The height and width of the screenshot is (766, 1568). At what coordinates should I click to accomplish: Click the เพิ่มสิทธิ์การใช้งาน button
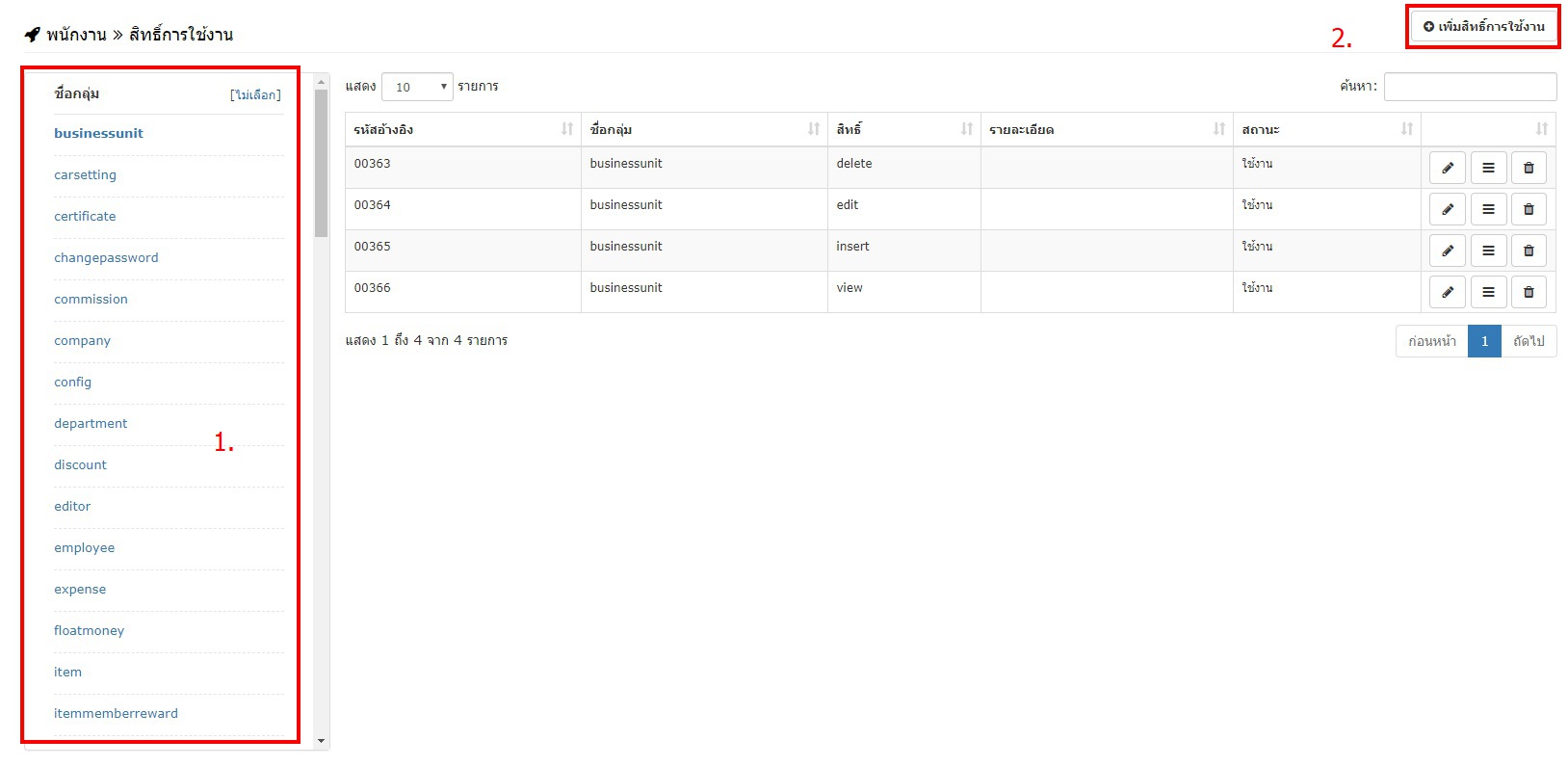tap(1483, 27)
